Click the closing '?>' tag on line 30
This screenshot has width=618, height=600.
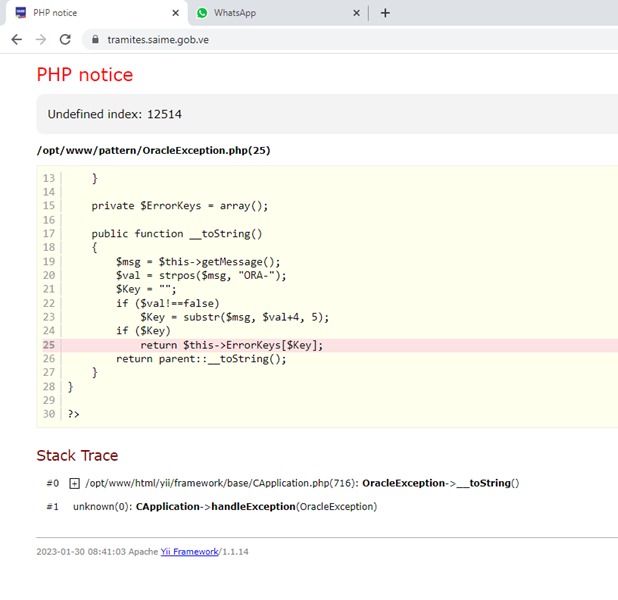74,414
